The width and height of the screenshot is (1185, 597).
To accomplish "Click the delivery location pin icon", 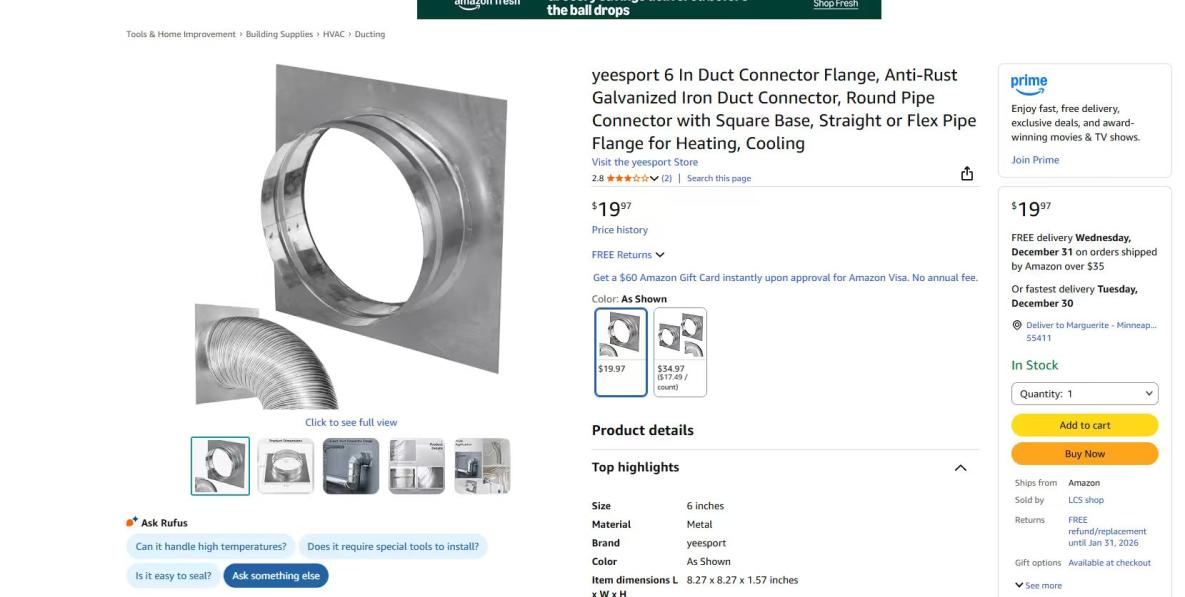I will coord(1016,326).
